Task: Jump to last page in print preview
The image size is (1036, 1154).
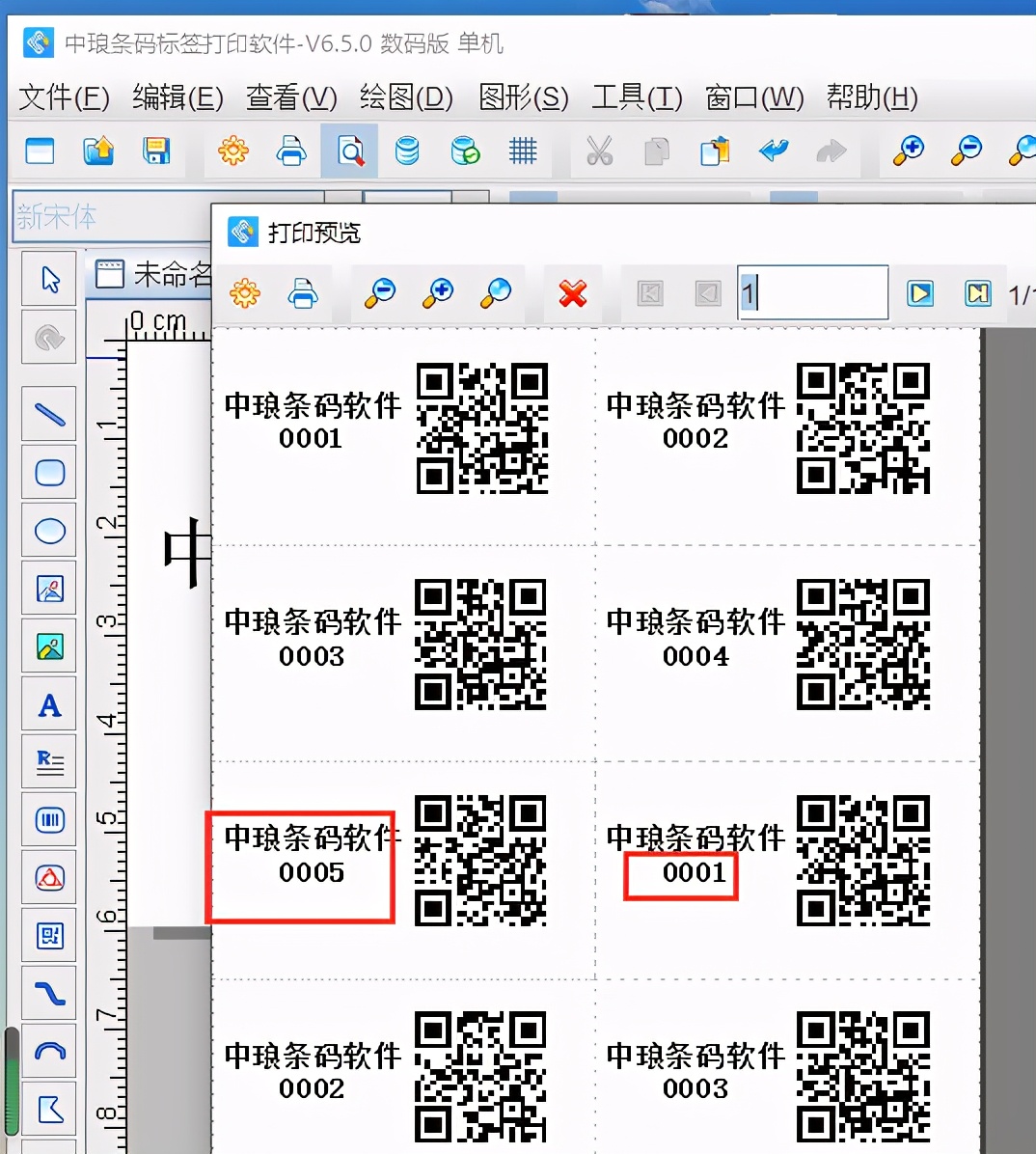Action: [x=978, y=293]
